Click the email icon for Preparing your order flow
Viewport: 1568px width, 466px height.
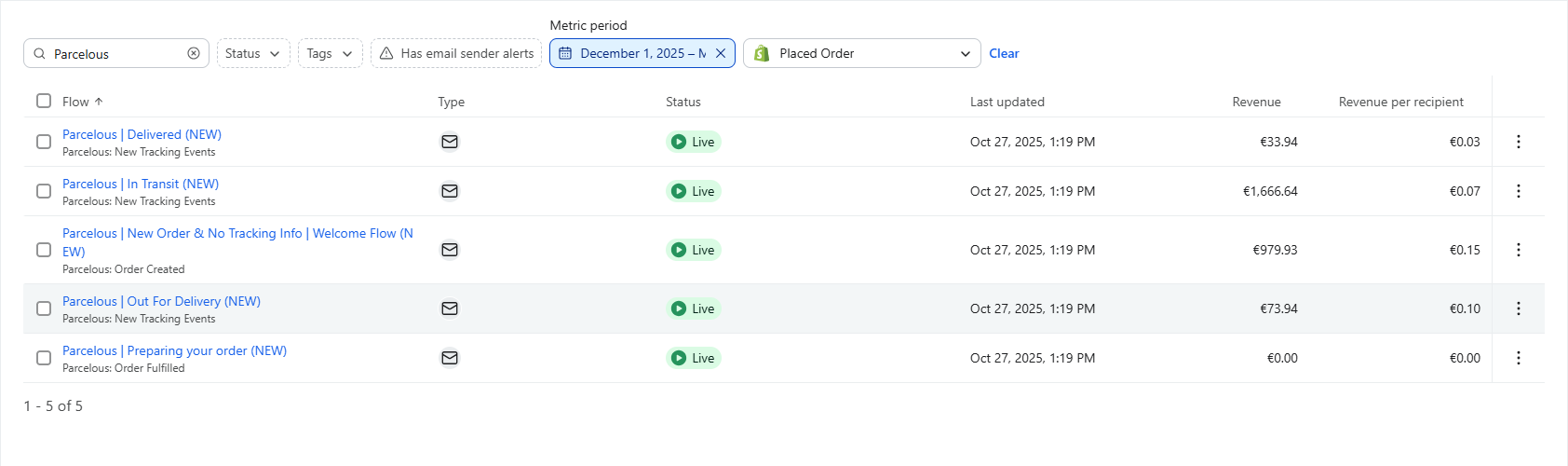tap(450, 358)
